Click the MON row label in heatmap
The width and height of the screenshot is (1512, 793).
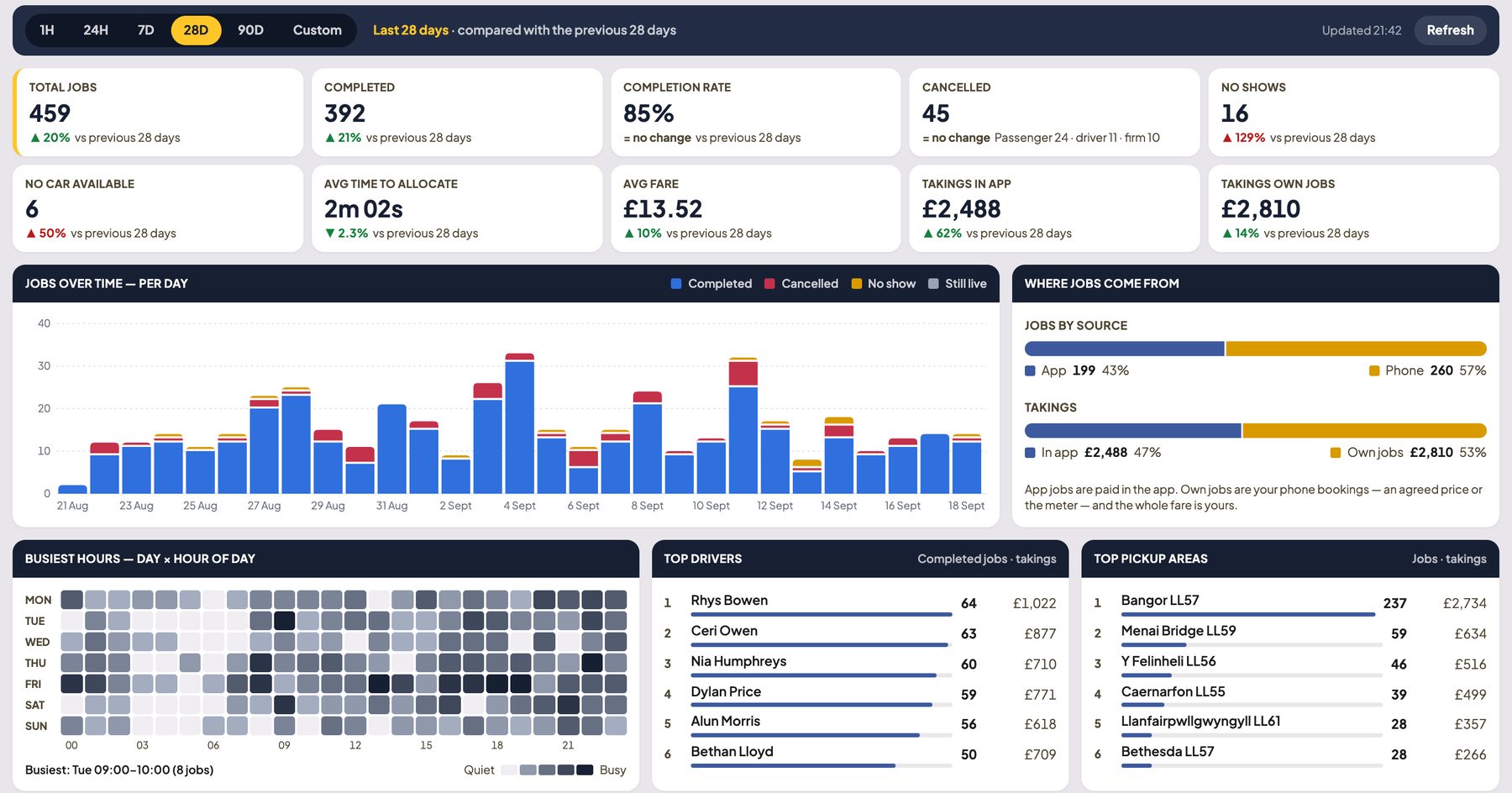(38, 600)
